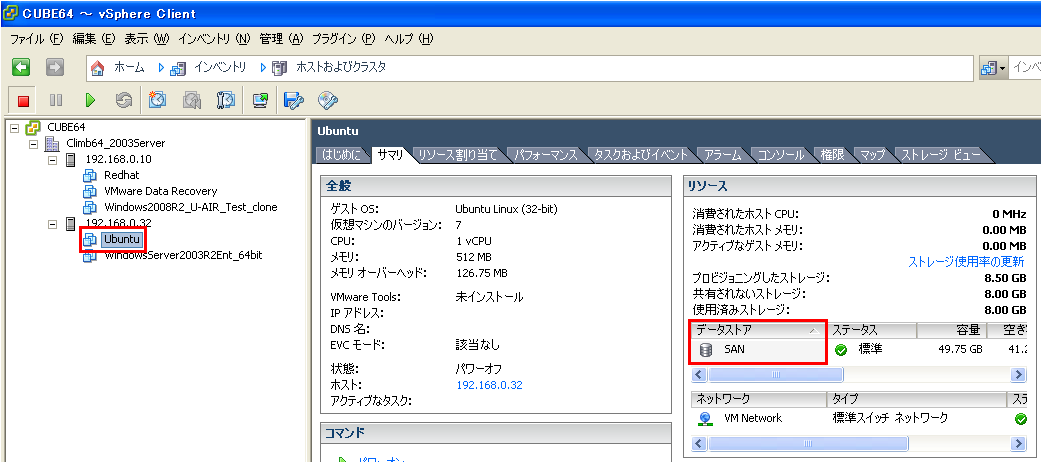
Task: Click the VMware Data Recovery VM icon
Action: pos(90,191)
